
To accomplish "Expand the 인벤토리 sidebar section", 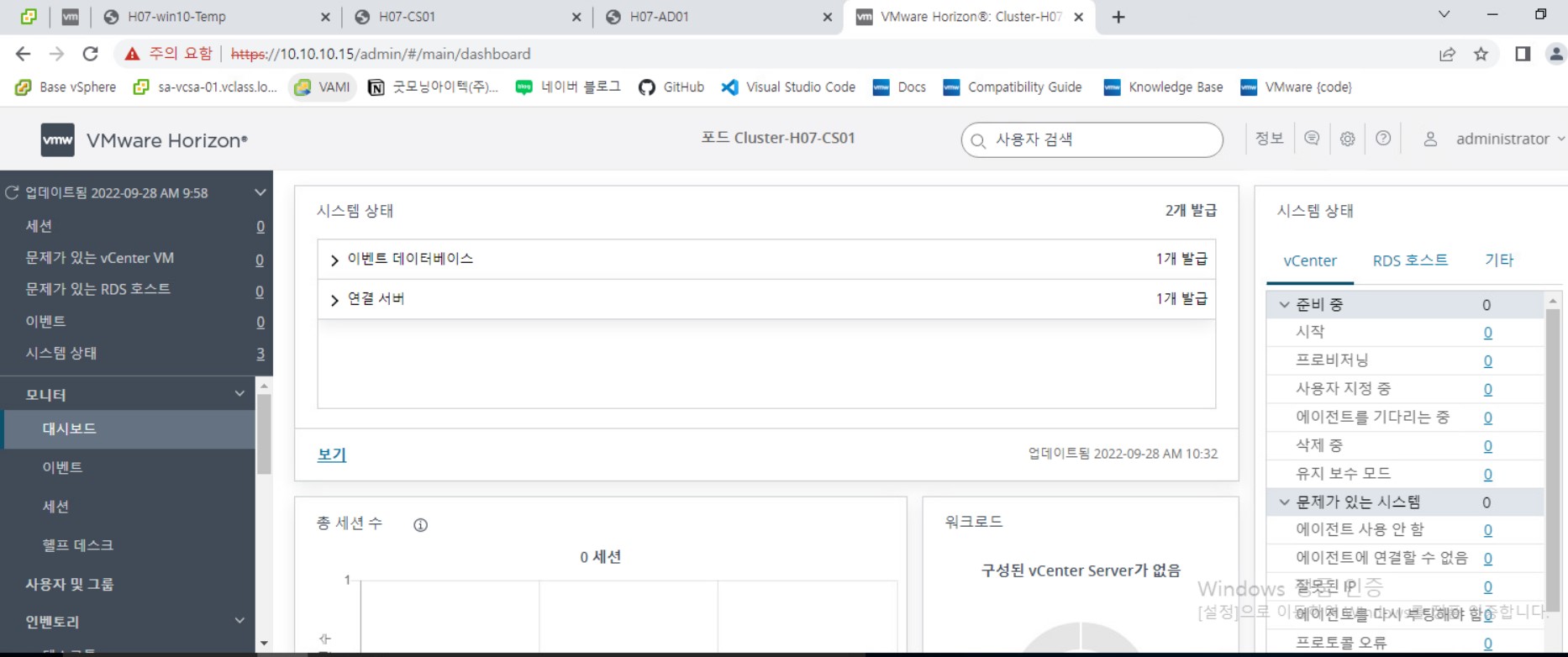I will 239,621.
